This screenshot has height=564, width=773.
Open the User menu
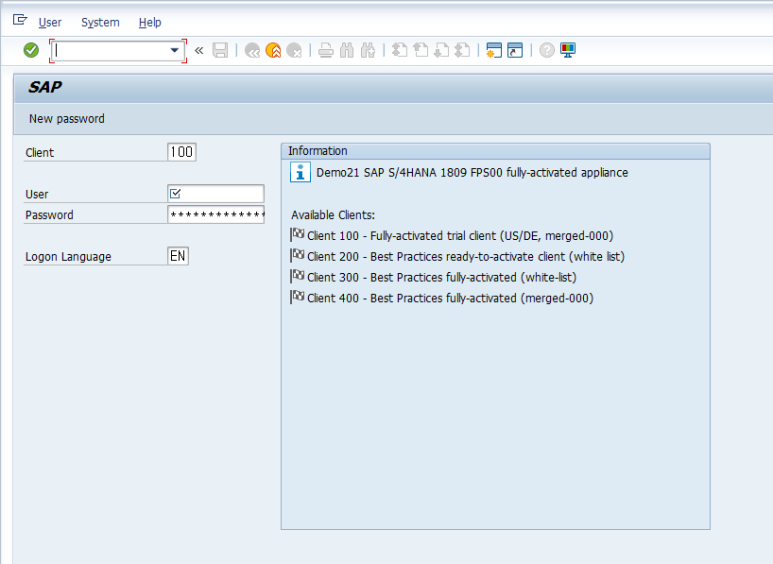50,23
